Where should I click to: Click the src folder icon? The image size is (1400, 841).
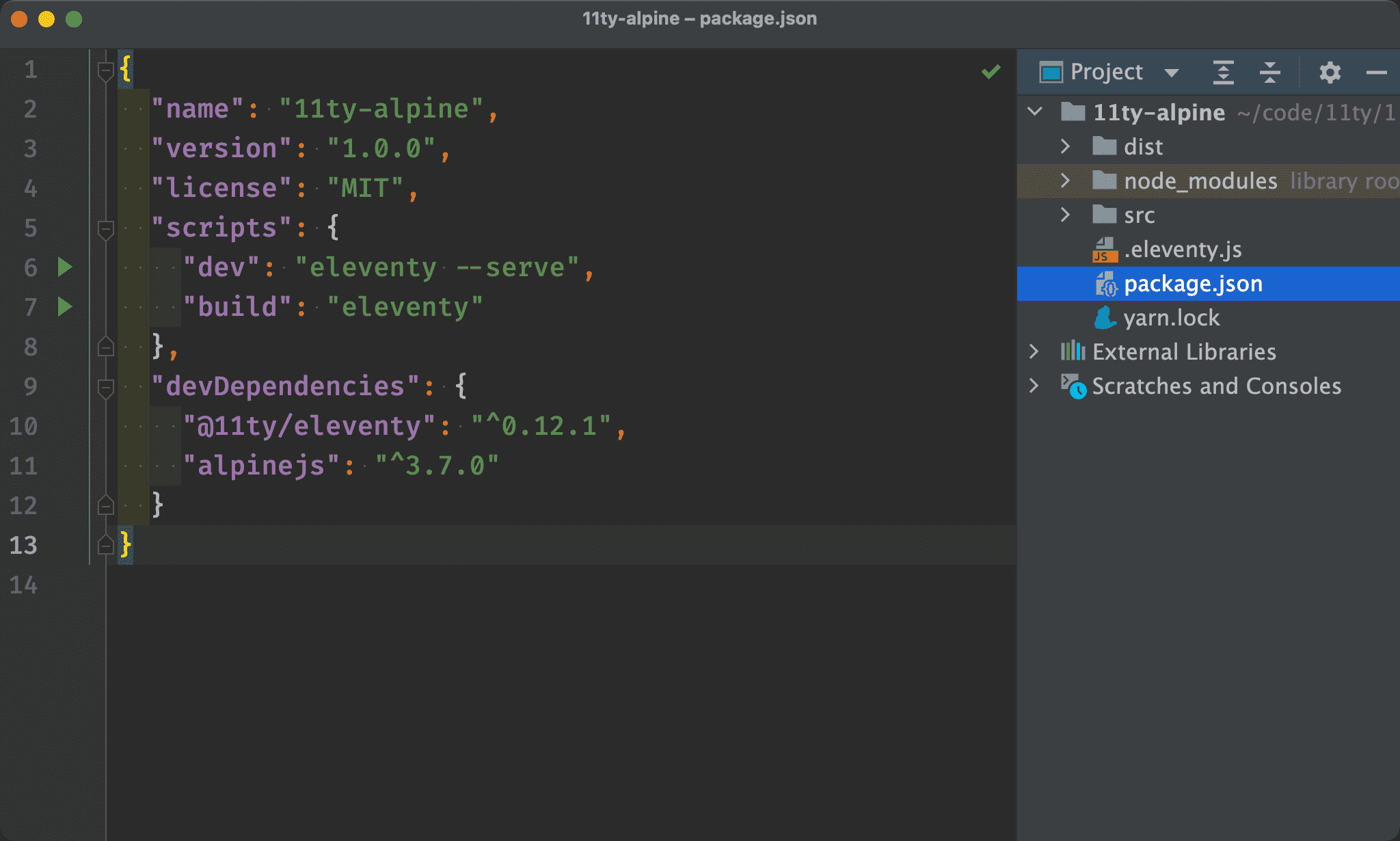1104,214
